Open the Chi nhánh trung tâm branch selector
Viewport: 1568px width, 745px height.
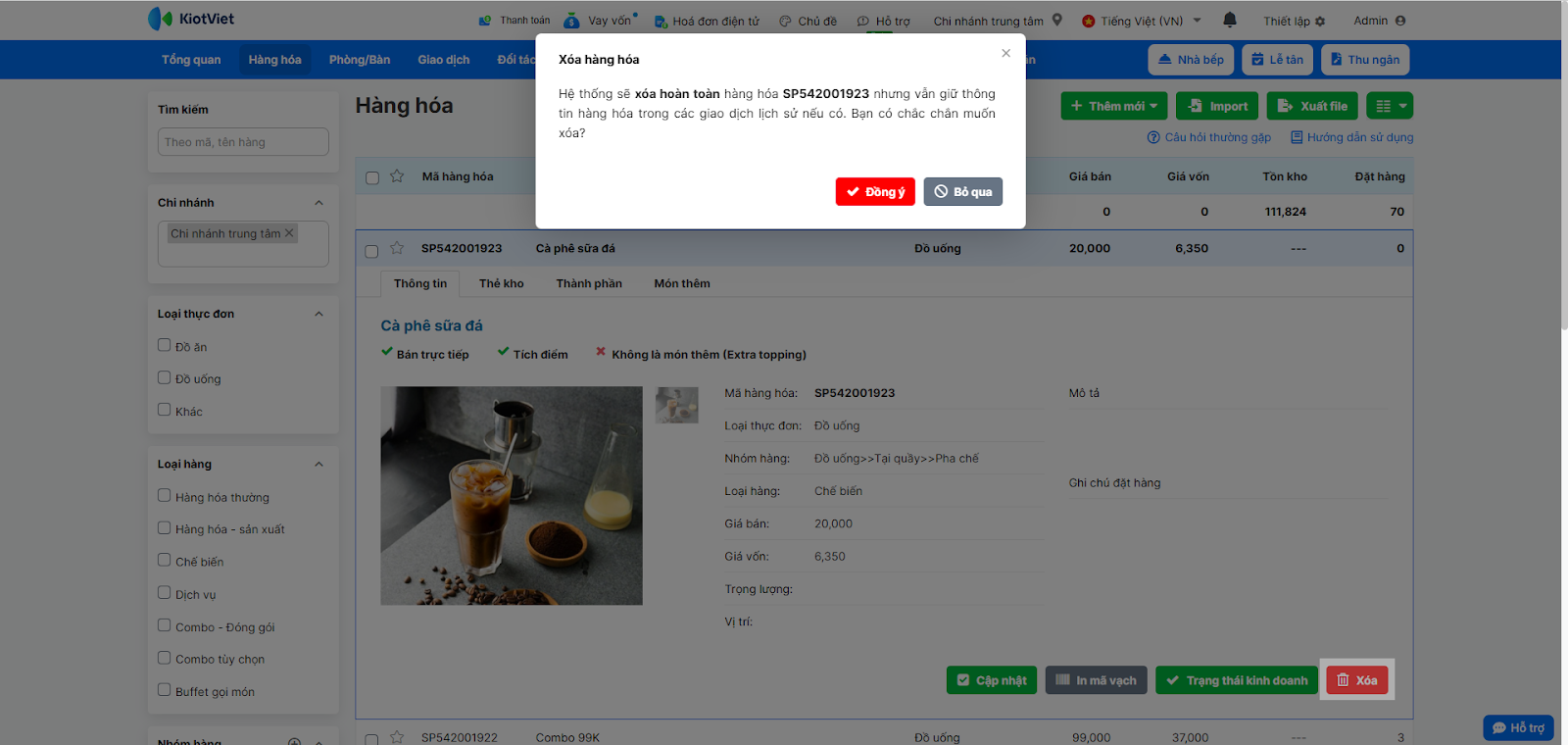pos(998,21)
